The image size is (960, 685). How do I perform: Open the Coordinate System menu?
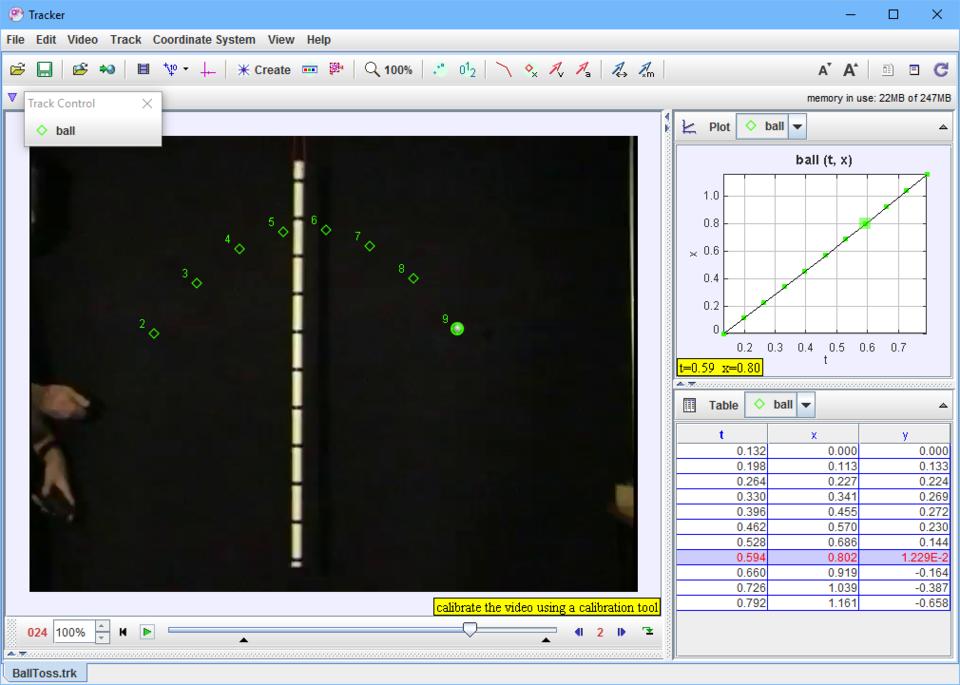tap(204, 39)
